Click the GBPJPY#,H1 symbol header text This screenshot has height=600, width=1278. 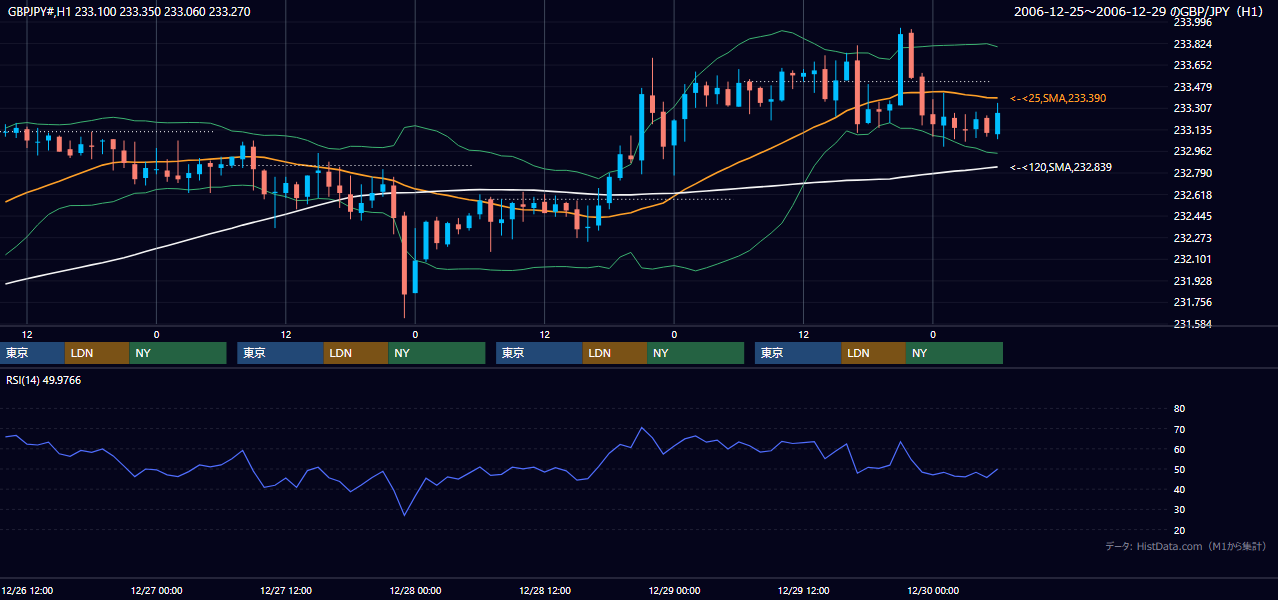click(x=130, y=12)
